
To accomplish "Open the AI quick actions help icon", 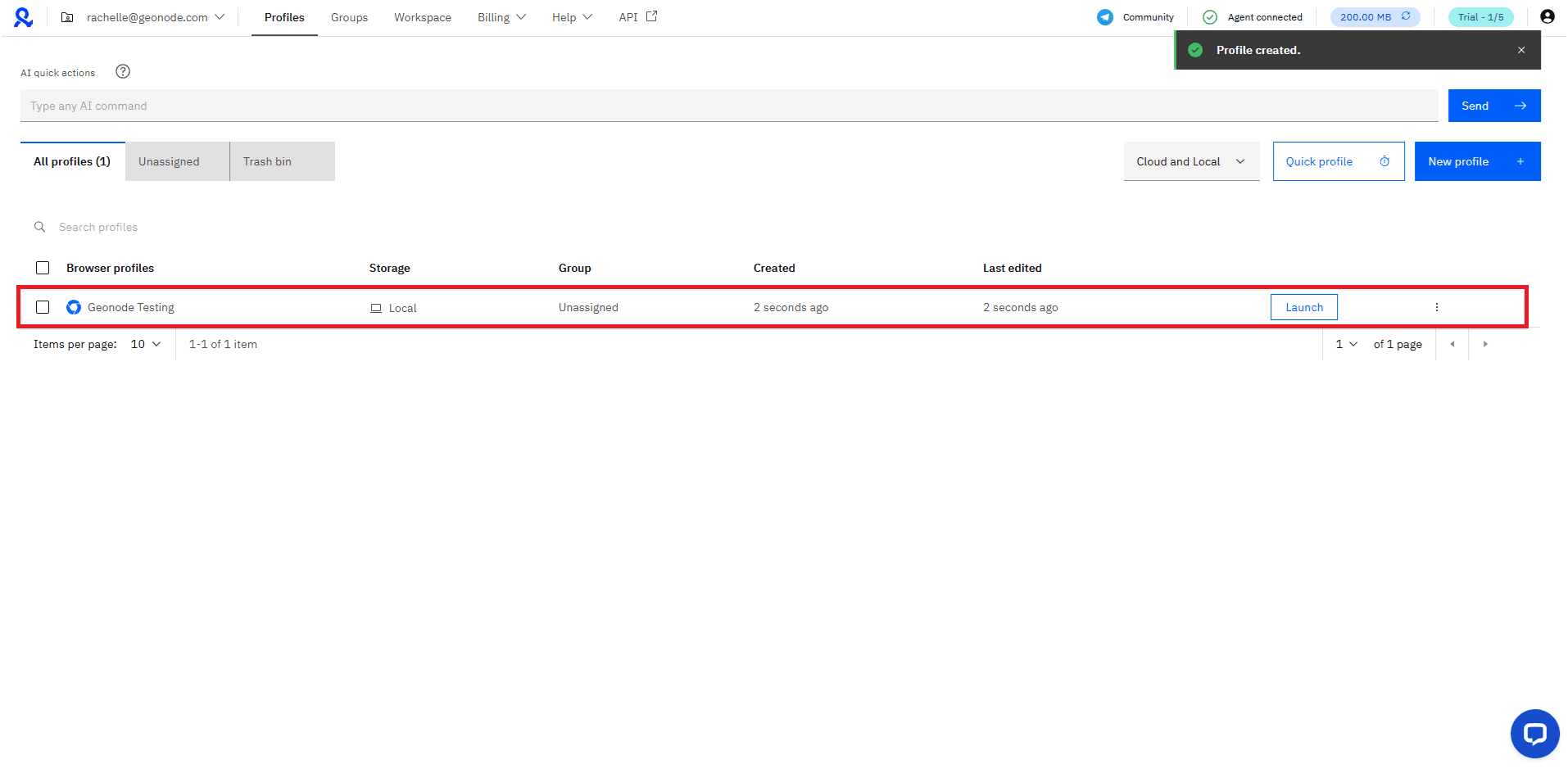I will point(123,72).
